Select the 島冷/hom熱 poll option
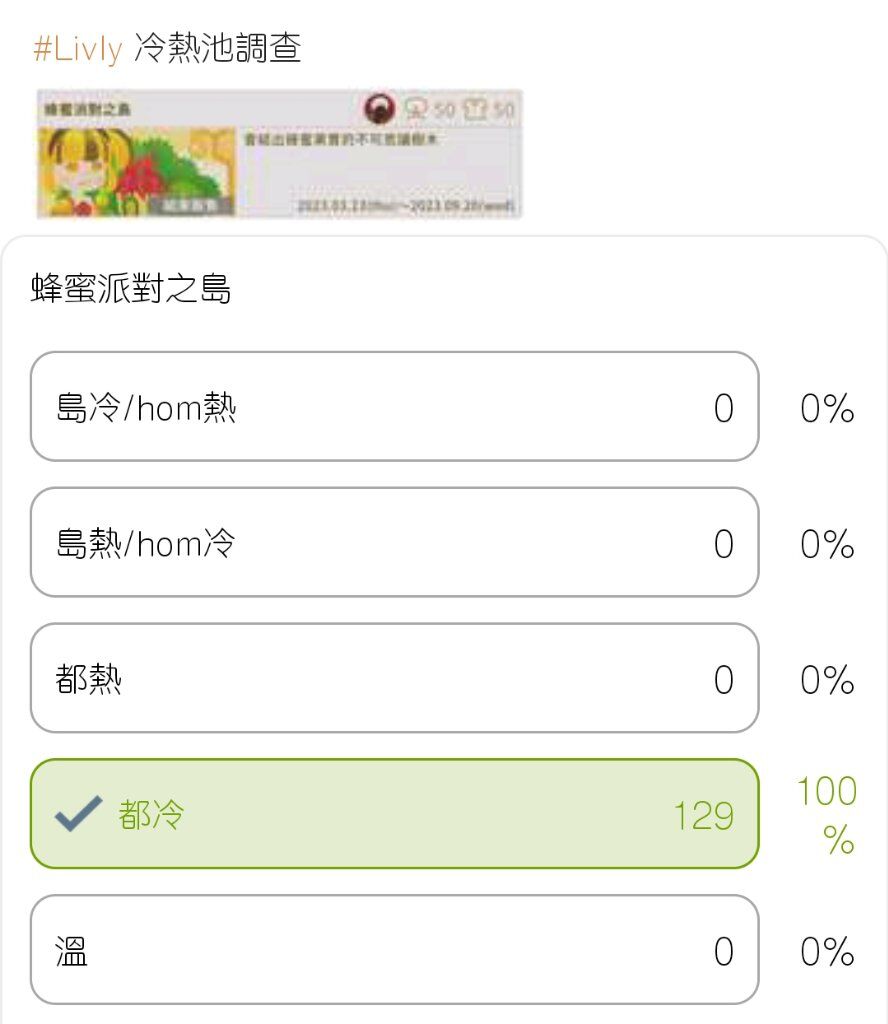Screen dimensions: 888x1024 [394, 407]
